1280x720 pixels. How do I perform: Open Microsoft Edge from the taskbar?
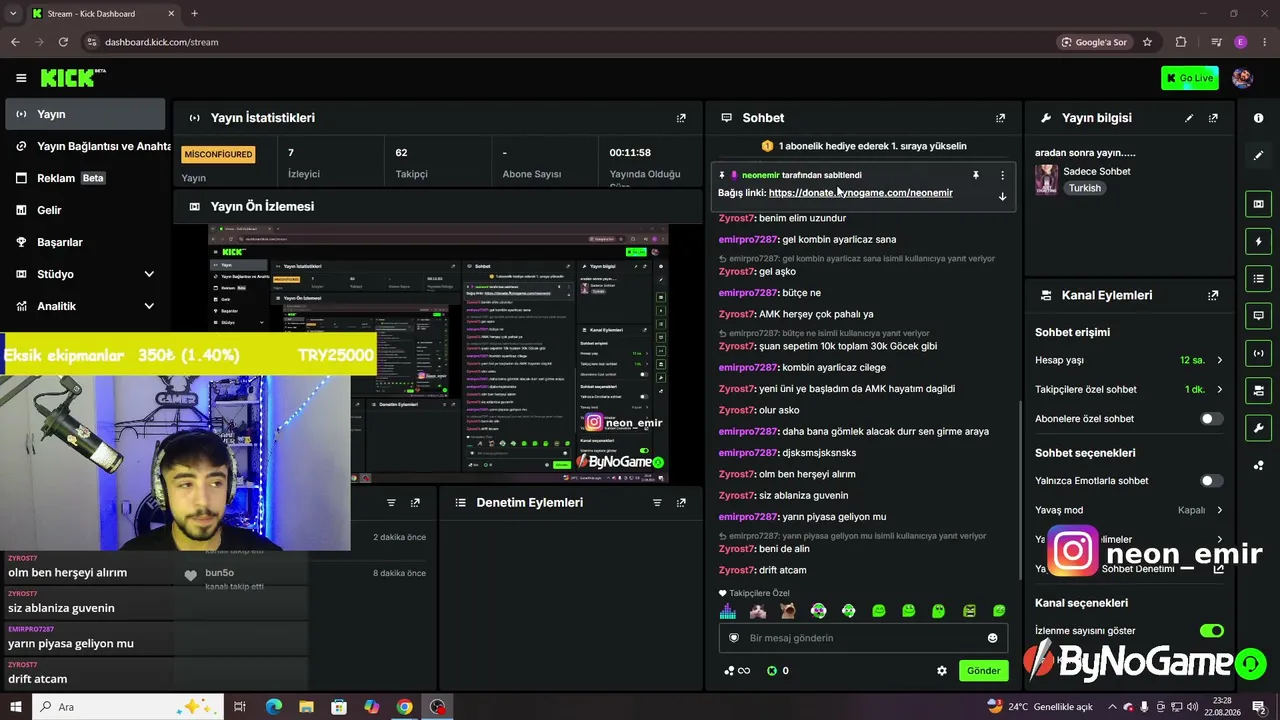[x=273, y=707]
